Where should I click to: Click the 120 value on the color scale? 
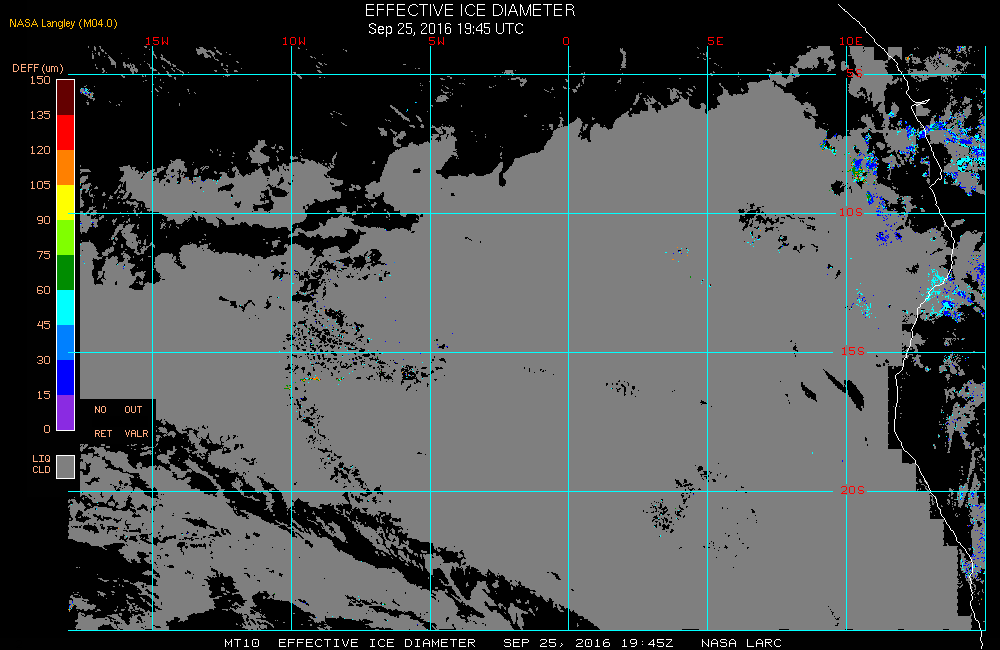pos(40,151)
